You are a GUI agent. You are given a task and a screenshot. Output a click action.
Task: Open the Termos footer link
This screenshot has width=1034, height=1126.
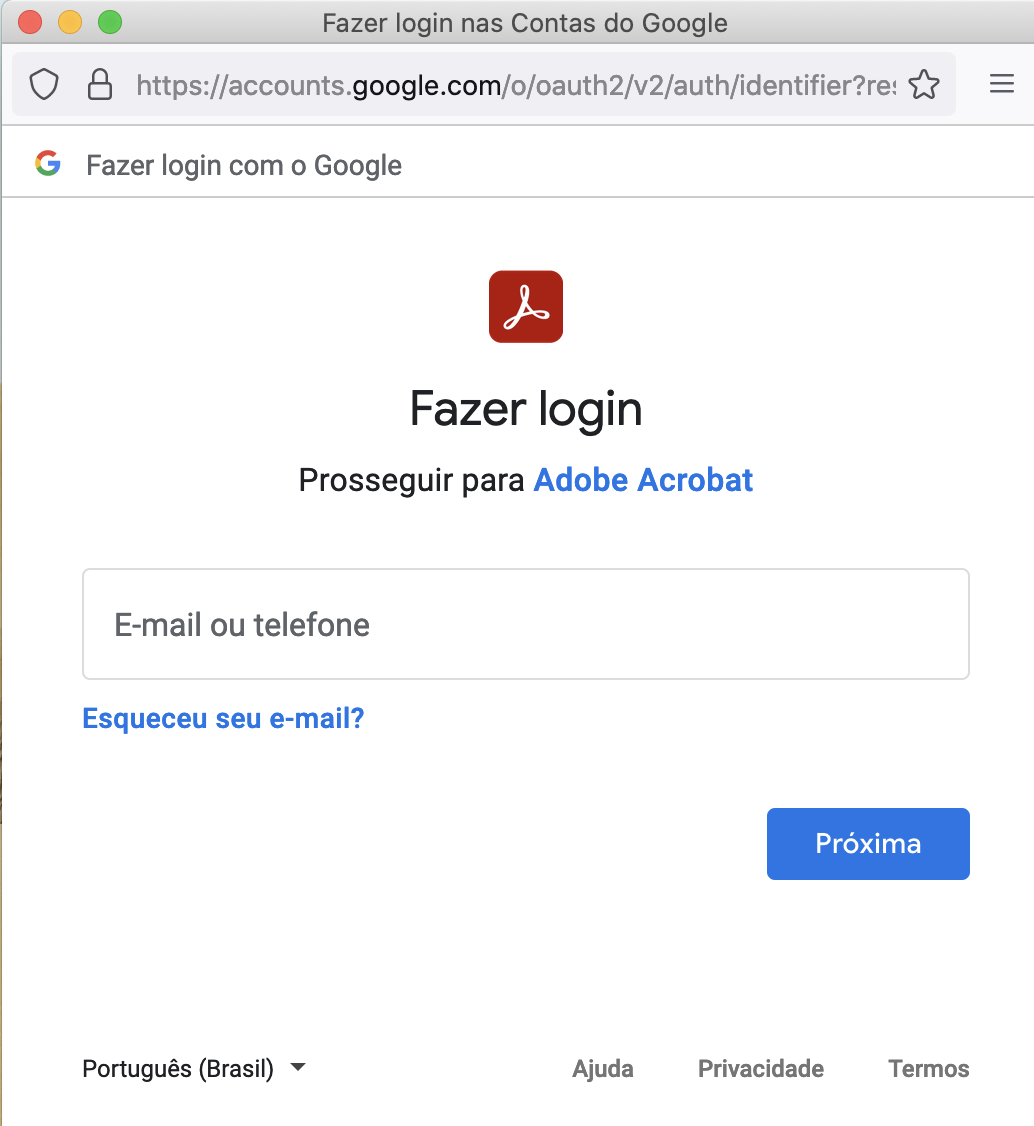click(x=928, y=1069)
